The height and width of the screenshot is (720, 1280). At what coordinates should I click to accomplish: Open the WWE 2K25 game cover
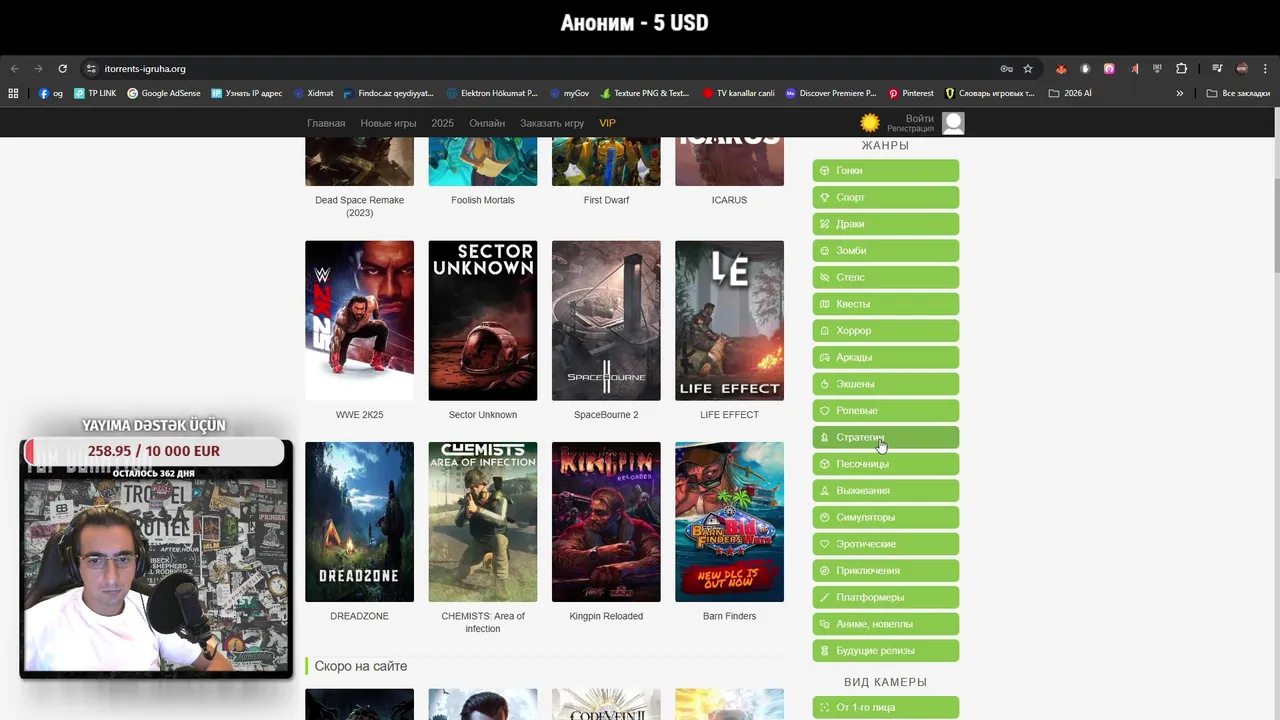pos(359,321)
